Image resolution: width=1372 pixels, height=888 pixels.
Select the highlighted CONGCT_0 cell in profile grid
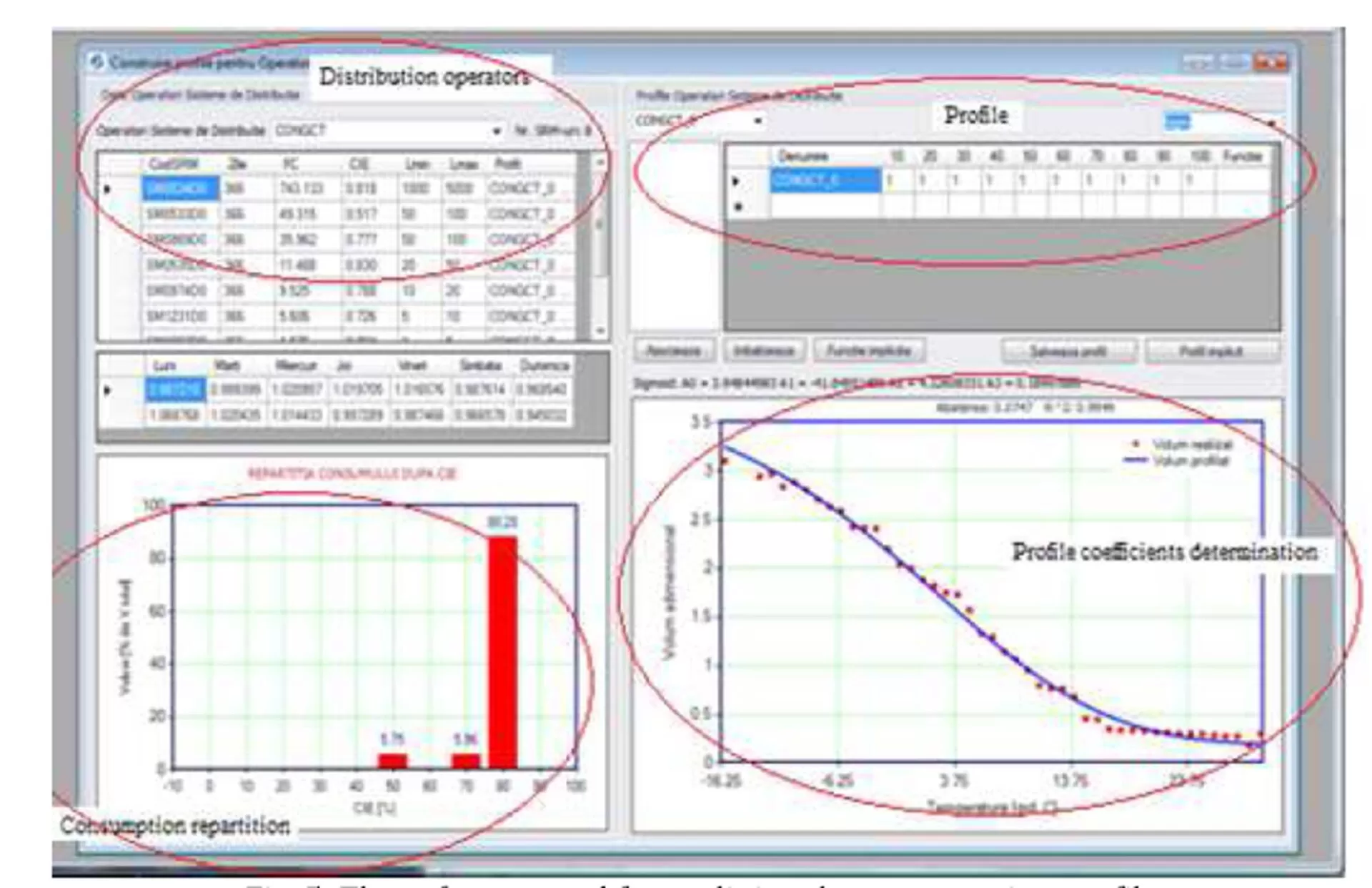(825, 180)
